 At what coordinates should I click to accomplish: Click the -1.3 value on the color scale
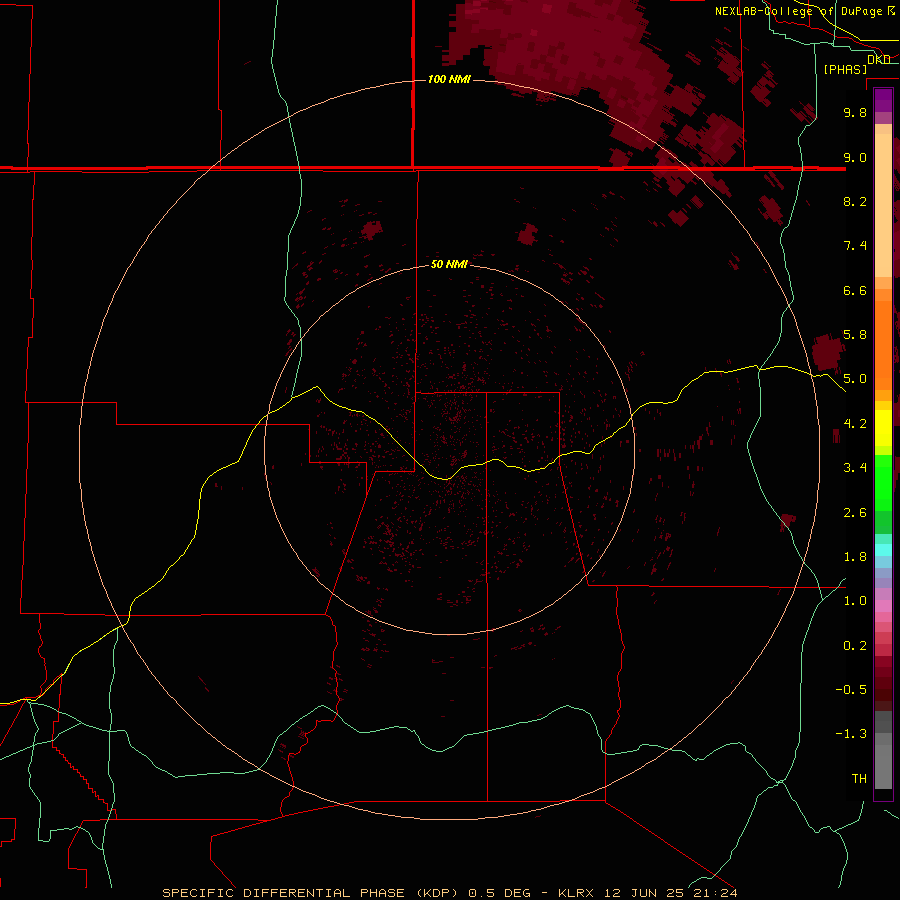tap(851, 734)
